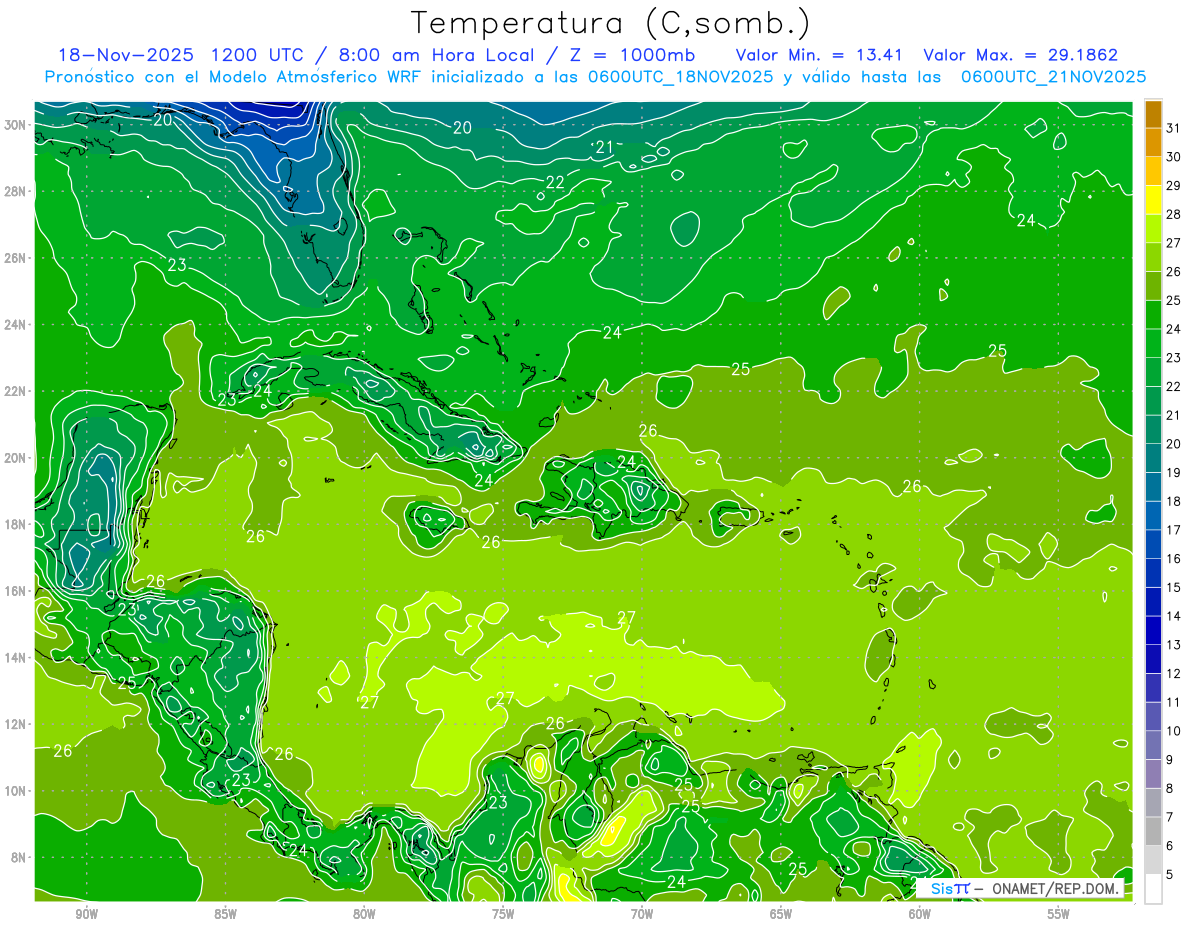The width and height of the screenshot is (1200, 927).
Task: Click the legend value '13'
Action: [x=1174, y=645]
